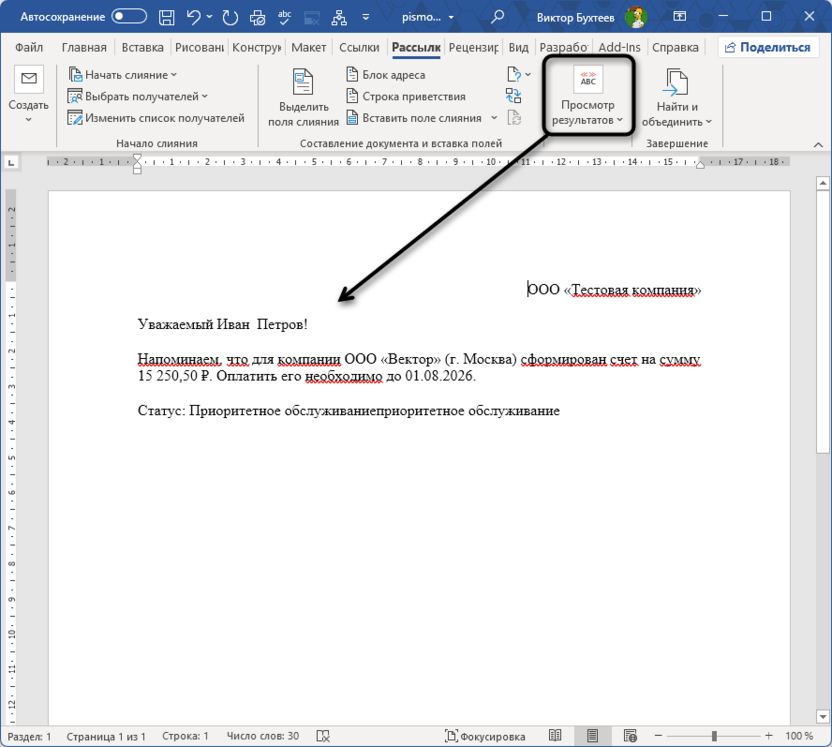Click the Update Labels icon

514,118
